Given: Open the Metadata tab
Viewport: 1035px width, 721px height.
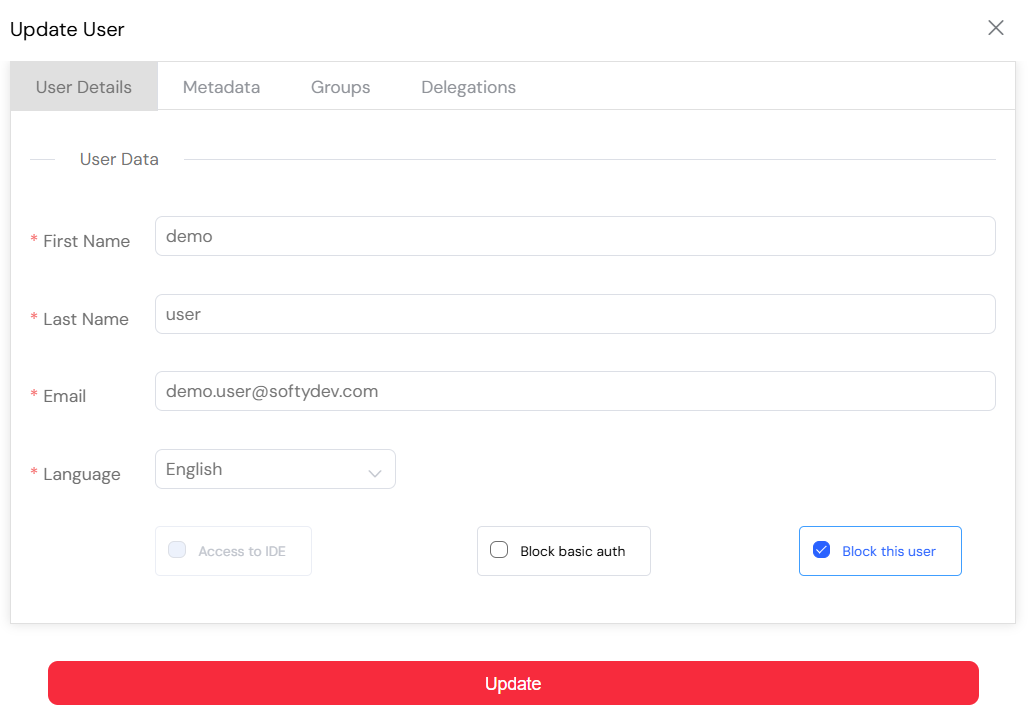Looking at the screenshot, I should click(x=221, y=87).
